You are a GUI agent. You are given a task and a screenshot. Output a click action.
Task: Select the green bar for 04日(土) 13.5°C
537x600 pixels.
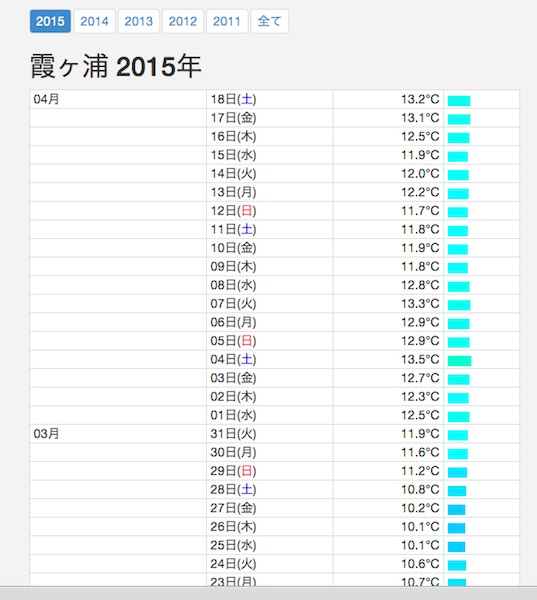click(x=459, y=361)
